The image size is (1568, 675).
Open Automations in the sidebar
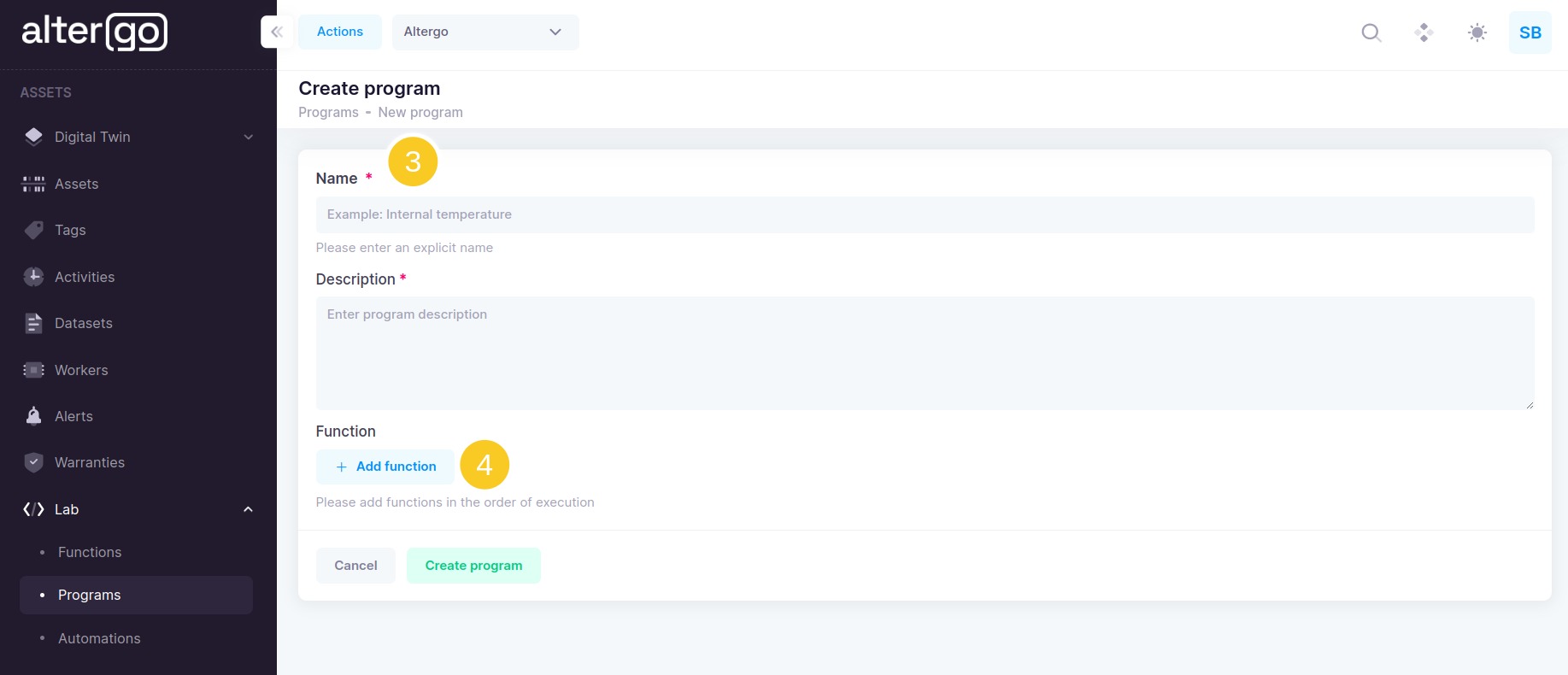pos(99,638)
